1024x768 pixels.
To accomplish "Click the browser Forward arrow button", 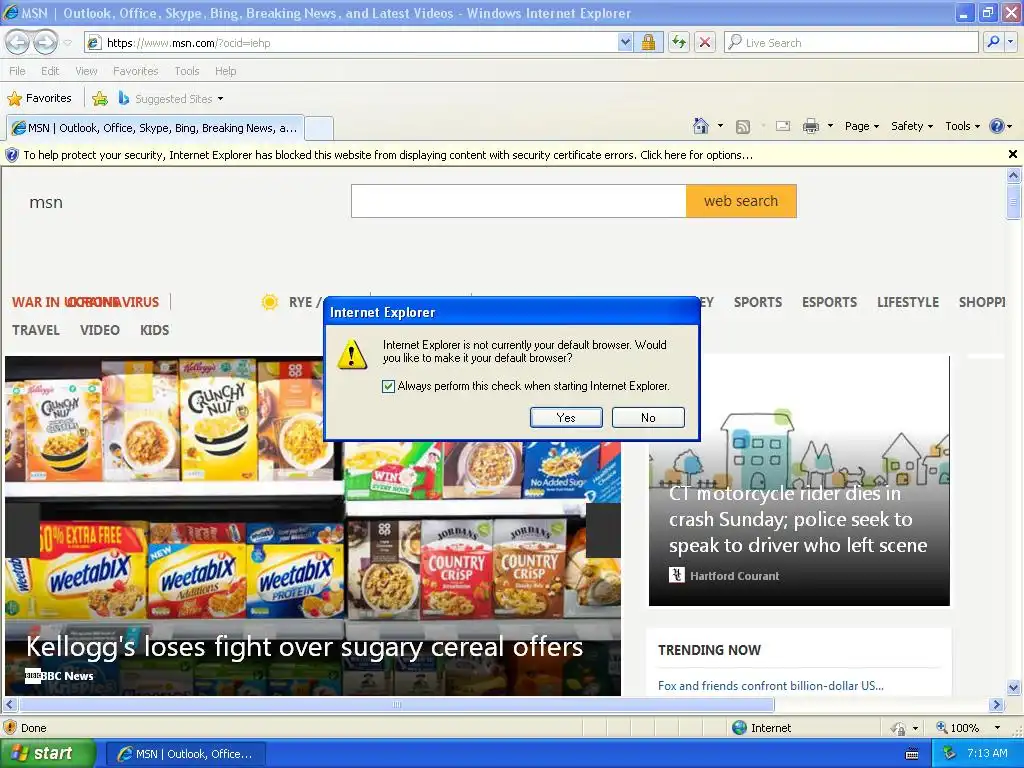I will pyautogui.click(x=45, y=42).
